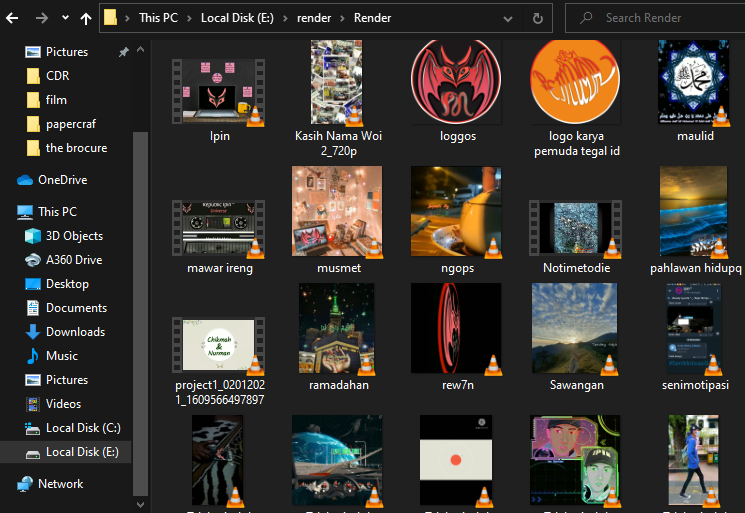Select the neon portrait collage thumbnail
Viewport: 745px width, 513px height.
point(576,460)
